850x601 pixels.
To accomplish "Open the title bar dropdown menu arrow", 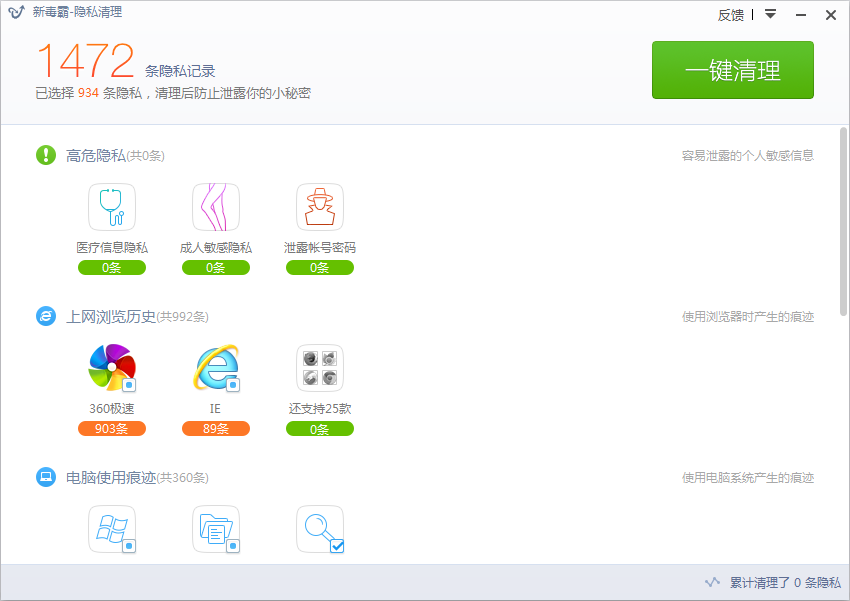I will [x=770, y=14].
